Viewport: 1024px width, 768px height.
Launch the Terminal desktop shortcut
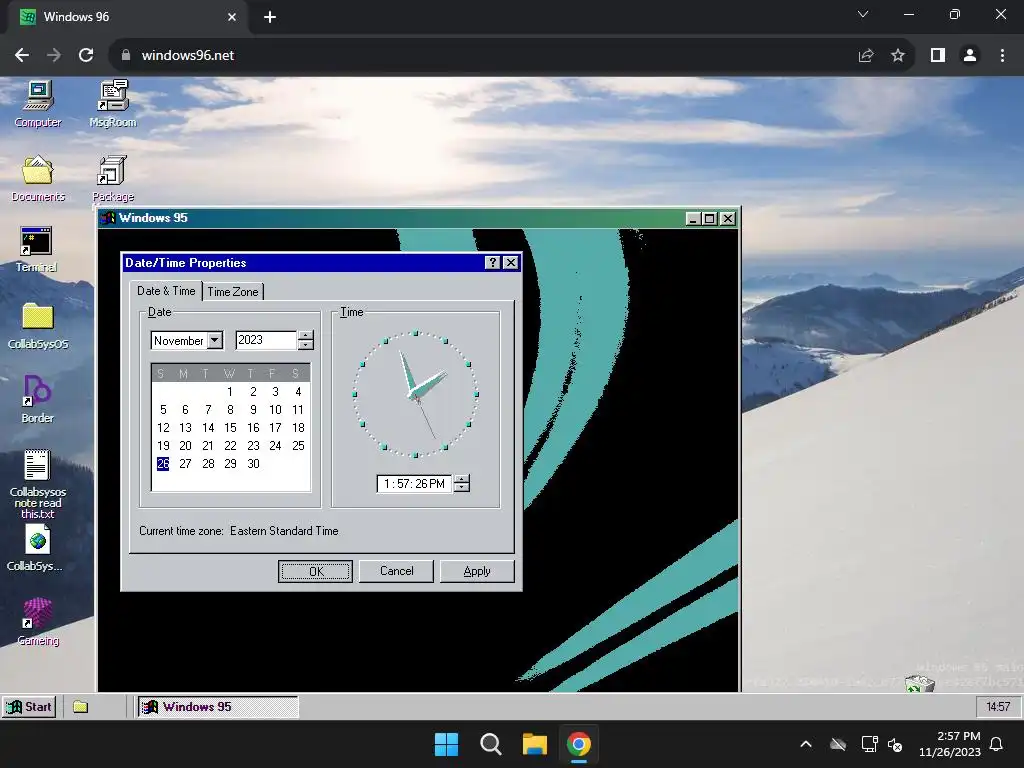click(x=37, y=249)
